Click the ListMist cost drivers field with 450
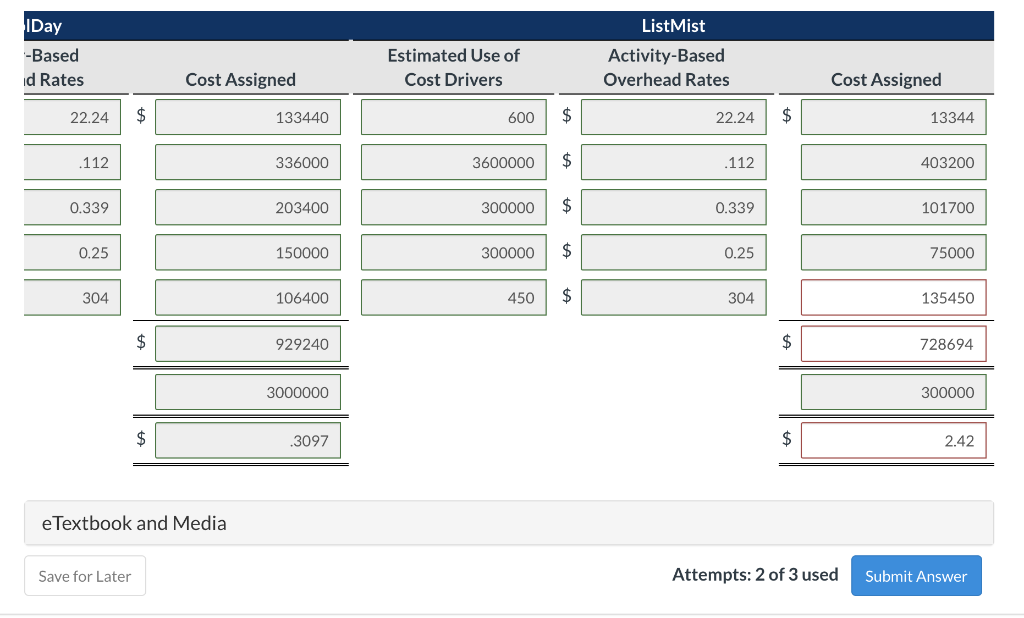The image size is (1024, 618). [454, 298]
